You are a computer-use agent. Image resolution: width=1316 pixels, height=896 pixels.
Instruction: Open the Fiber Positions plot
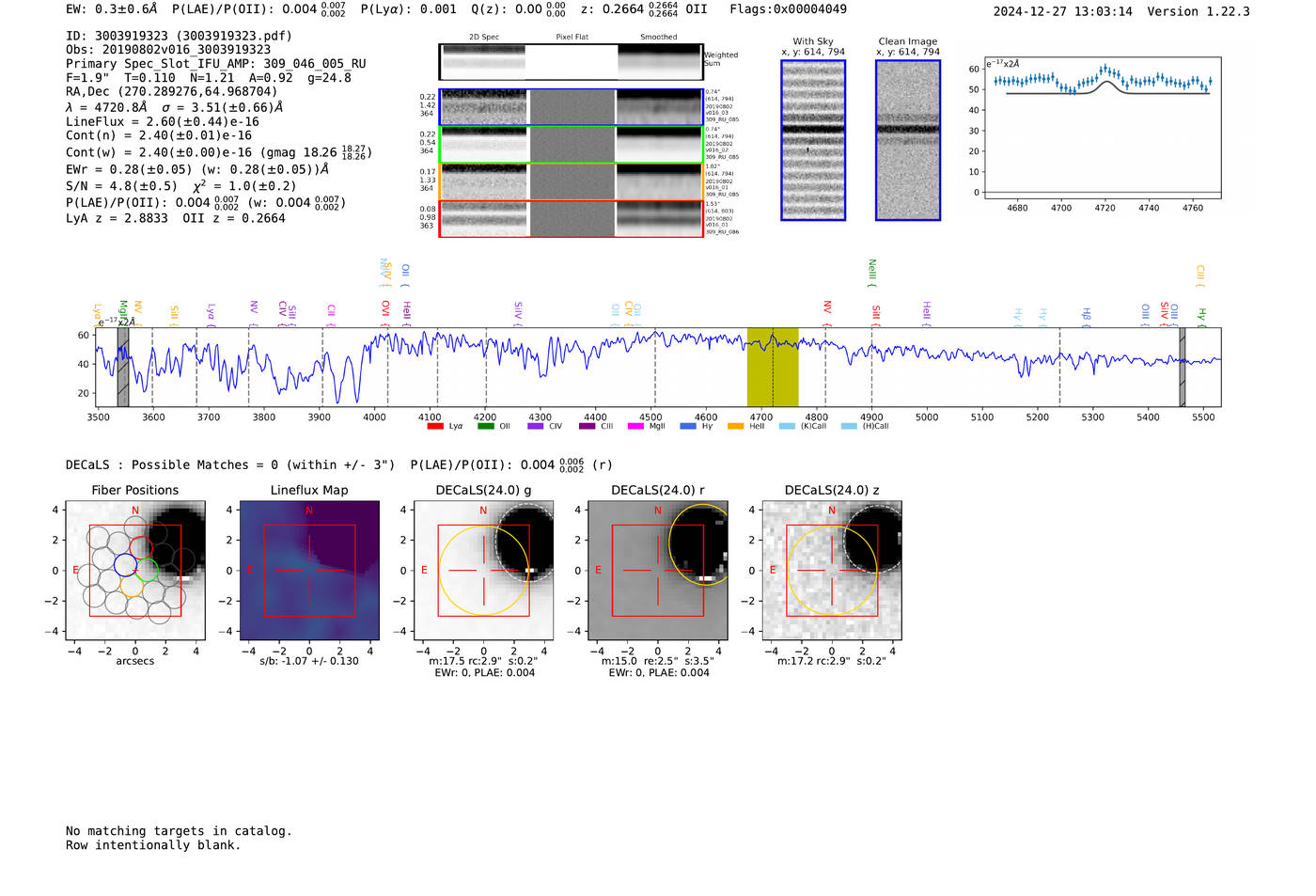coord(135,570)
